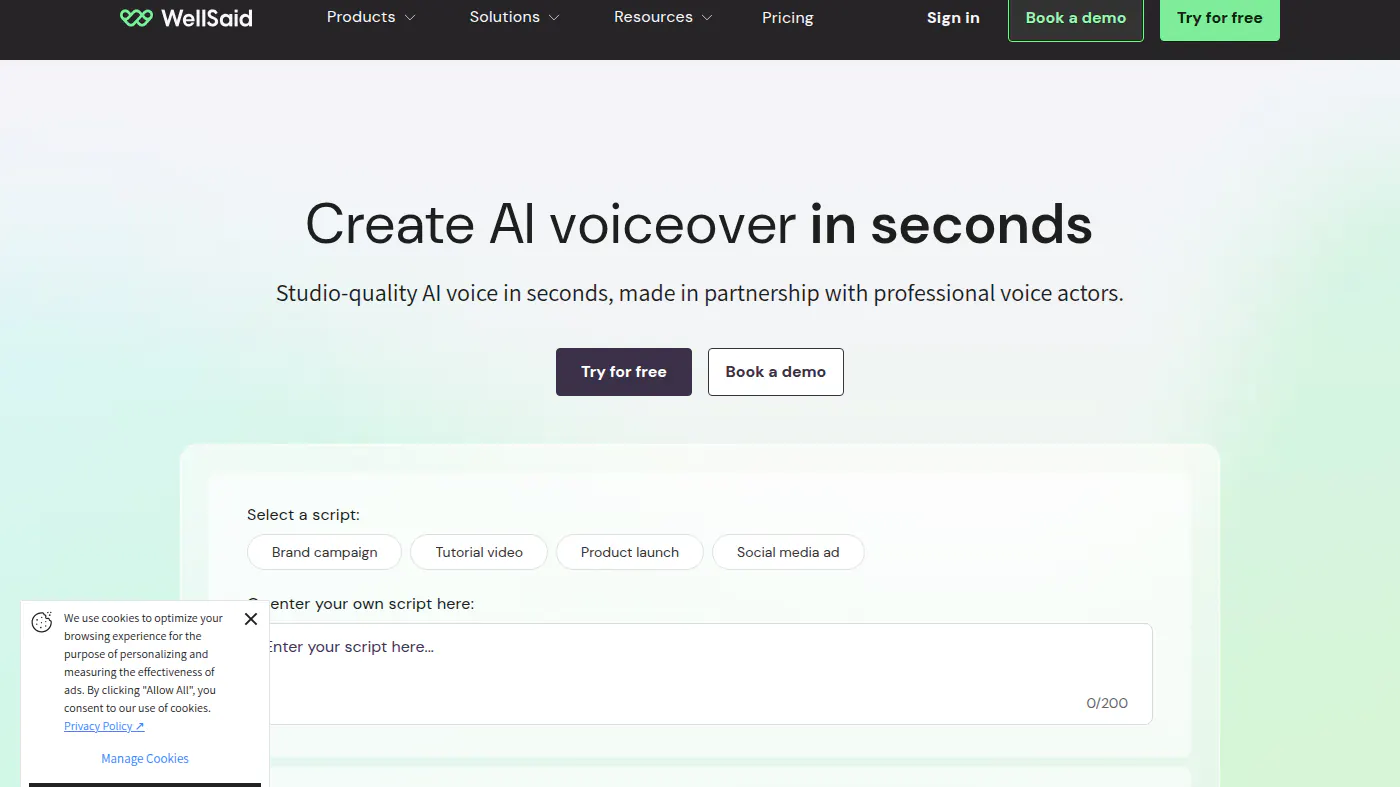This screenshot has width=1400, height=787.
Task: Open the Privacy Policy link
Action: point(98,727)
